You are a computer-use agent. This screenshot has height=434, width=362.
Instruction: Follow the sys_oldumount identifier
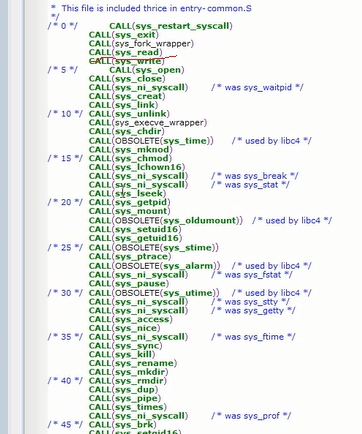pyautogui.click(x=200, y=220)
